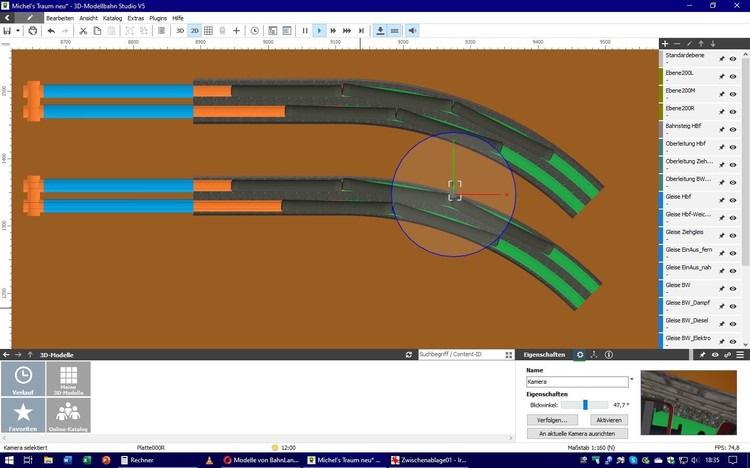Toggle visibility of Bahnsteig Hbf layer
This screenshot has height=468, width=750.
tap(733, 130)
